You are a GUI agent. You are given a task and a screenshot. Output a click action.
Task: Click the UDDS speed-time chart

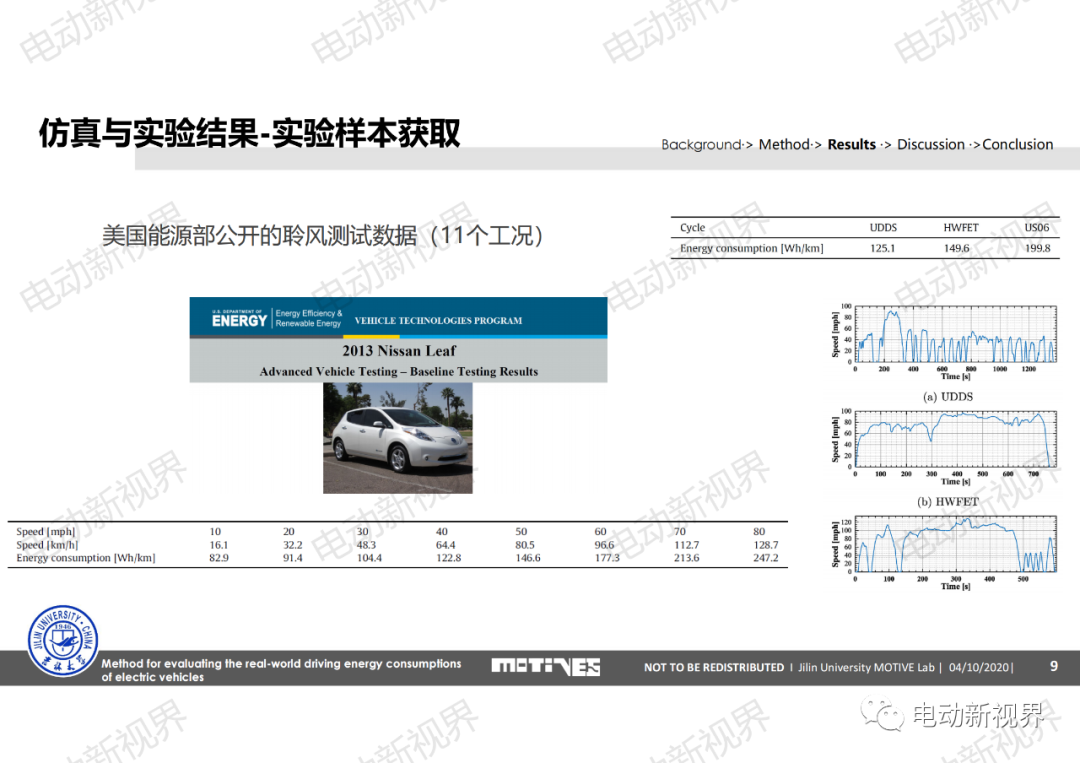click(x=944, y=342)
